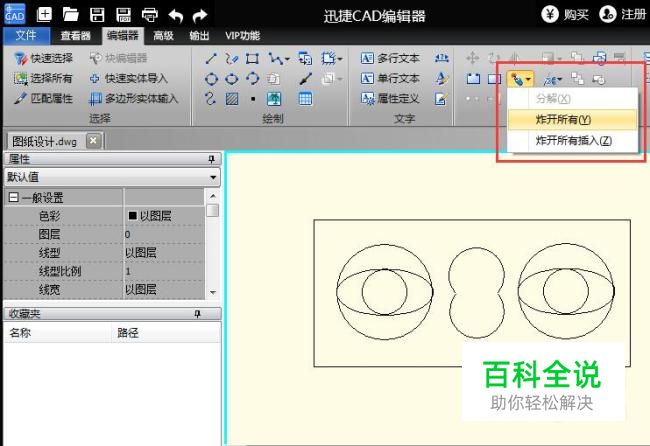The height and width of the screenshot is (446, 650).
Task: Click the insert block icon in draw group
Action: pos(306,58)
